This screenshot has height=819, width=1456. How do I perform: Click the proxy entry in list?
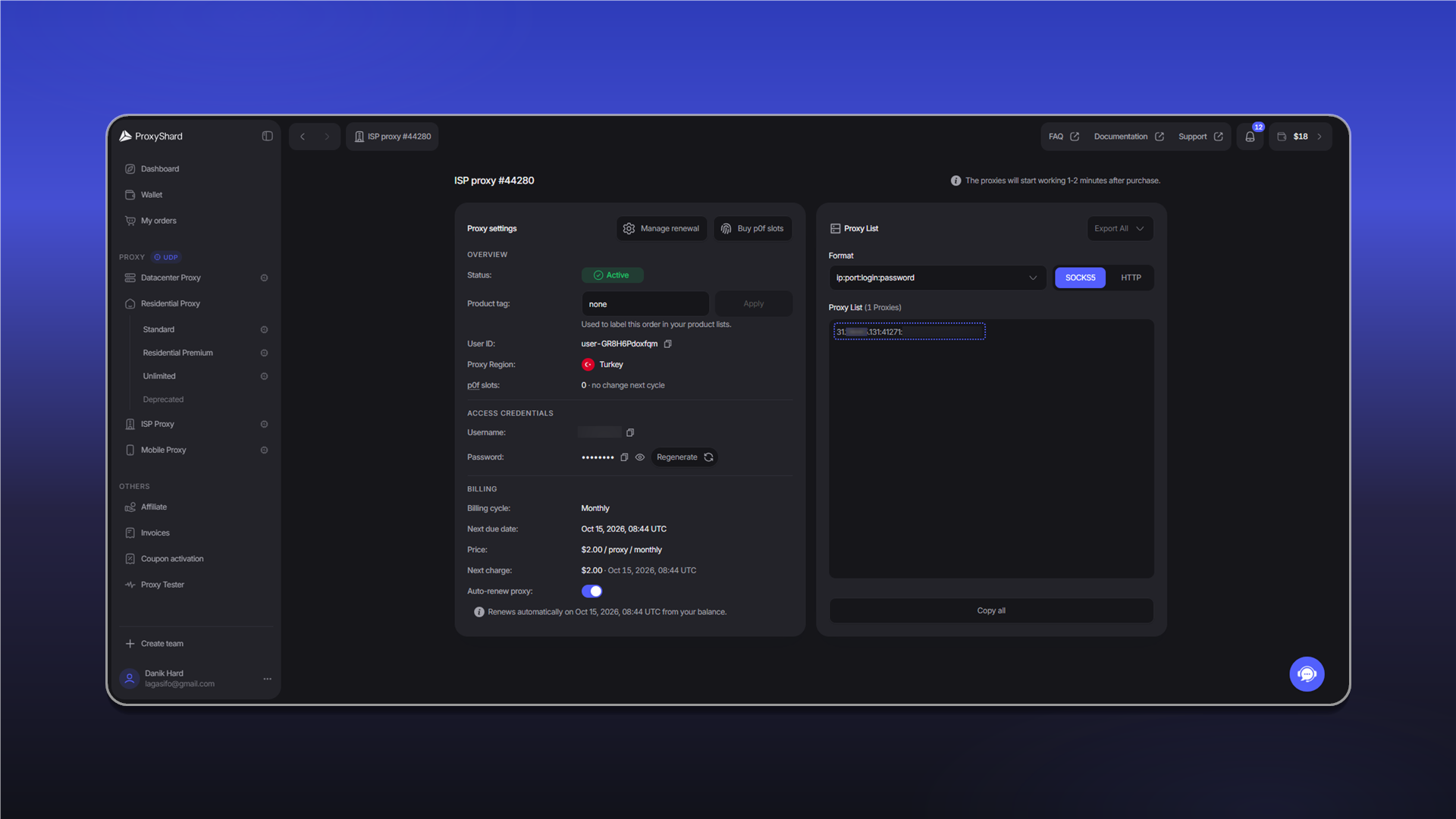tap(909, 331)
